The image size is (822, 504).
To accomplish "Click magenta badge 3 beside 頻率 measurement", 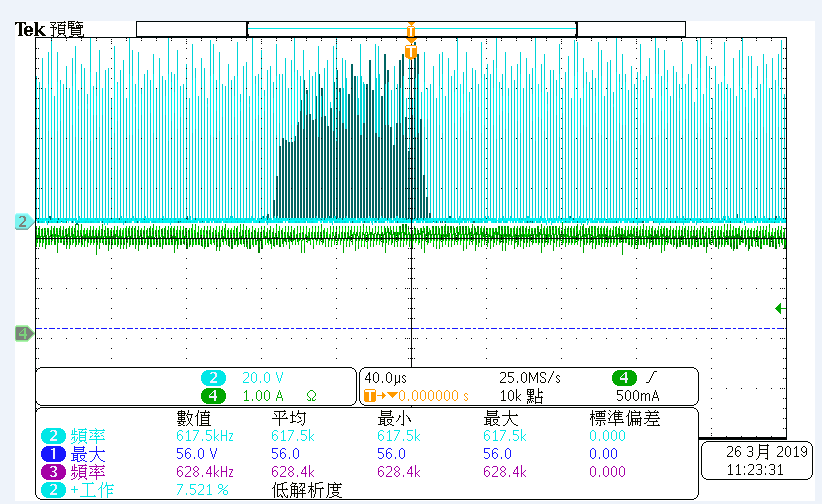I will point(53,471).
